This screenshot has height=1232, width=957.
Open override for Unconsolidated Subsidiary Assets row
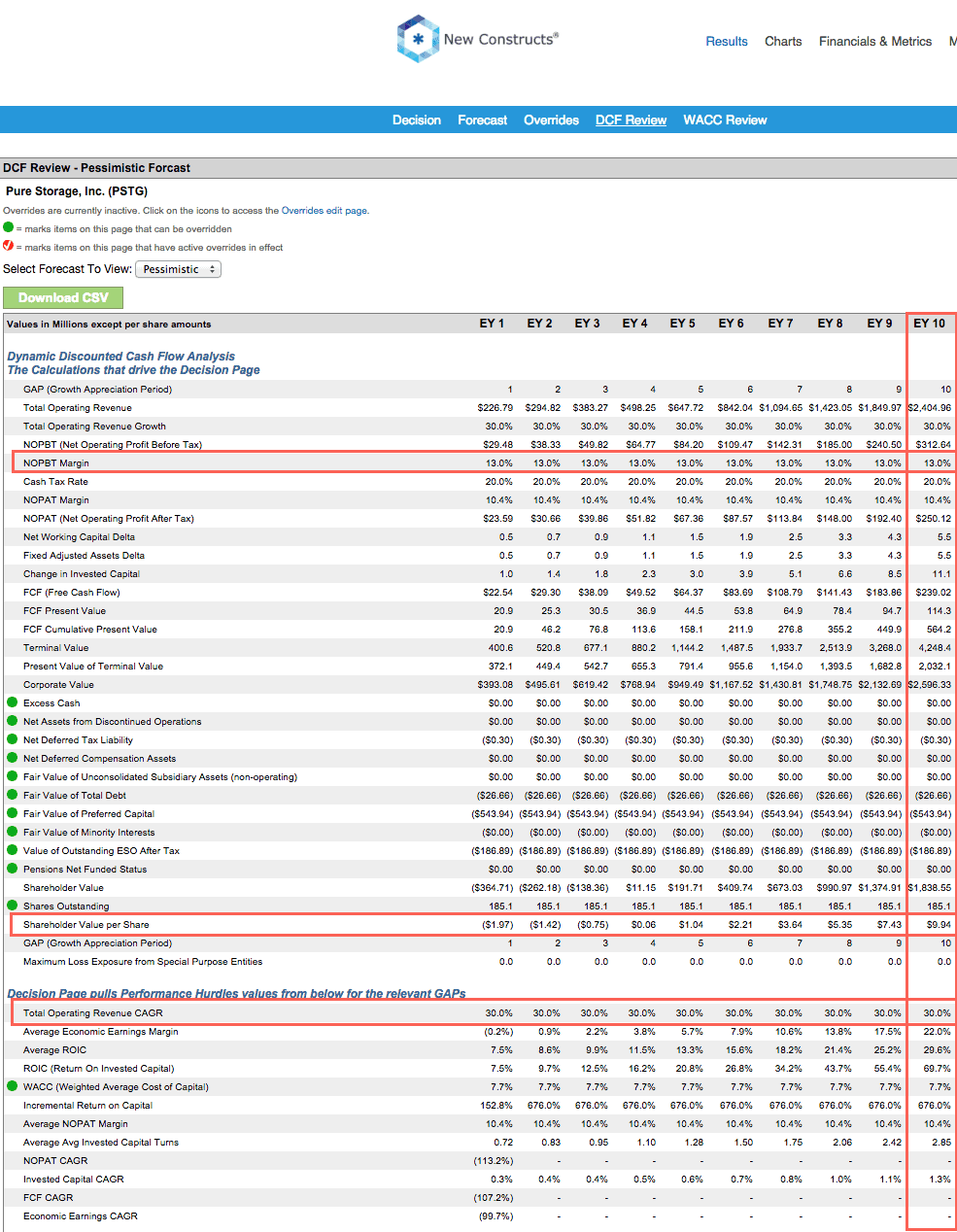click(12, 776)
